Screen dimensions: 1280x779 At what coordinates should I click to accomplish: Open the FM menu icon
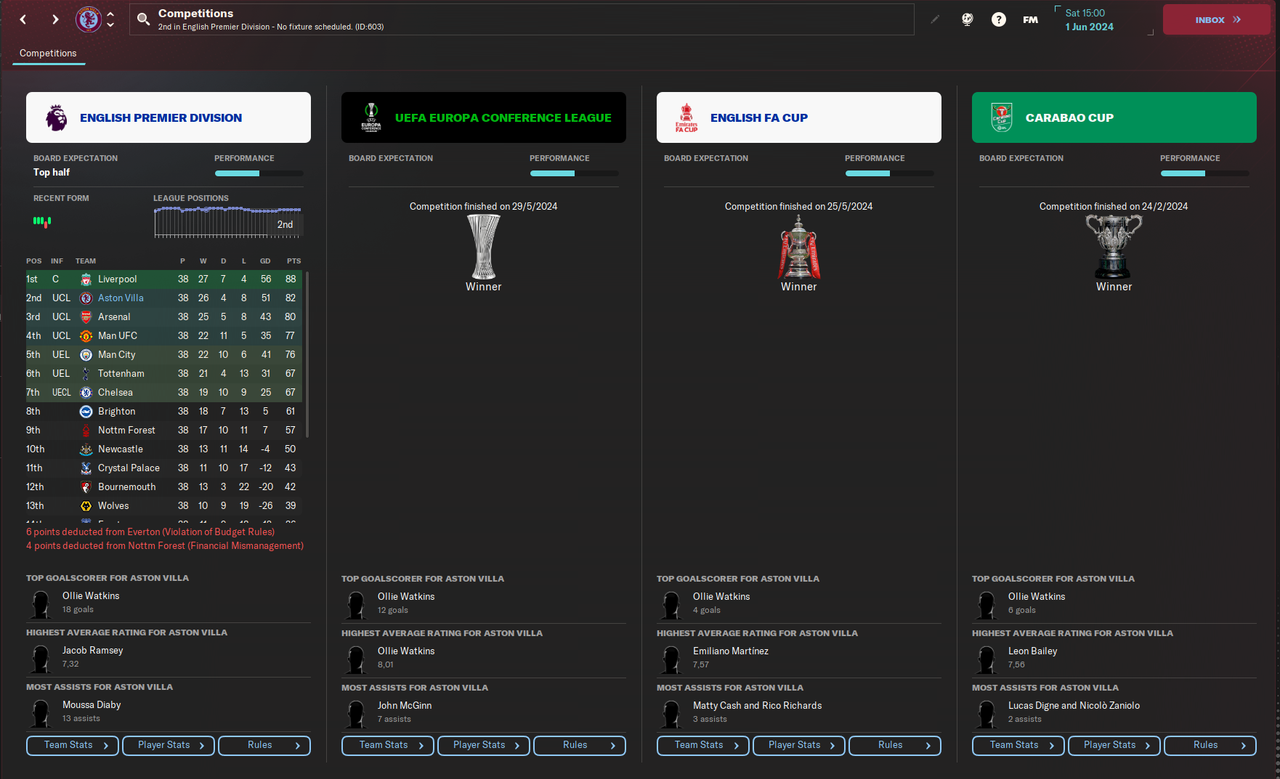coord(1030,19)
